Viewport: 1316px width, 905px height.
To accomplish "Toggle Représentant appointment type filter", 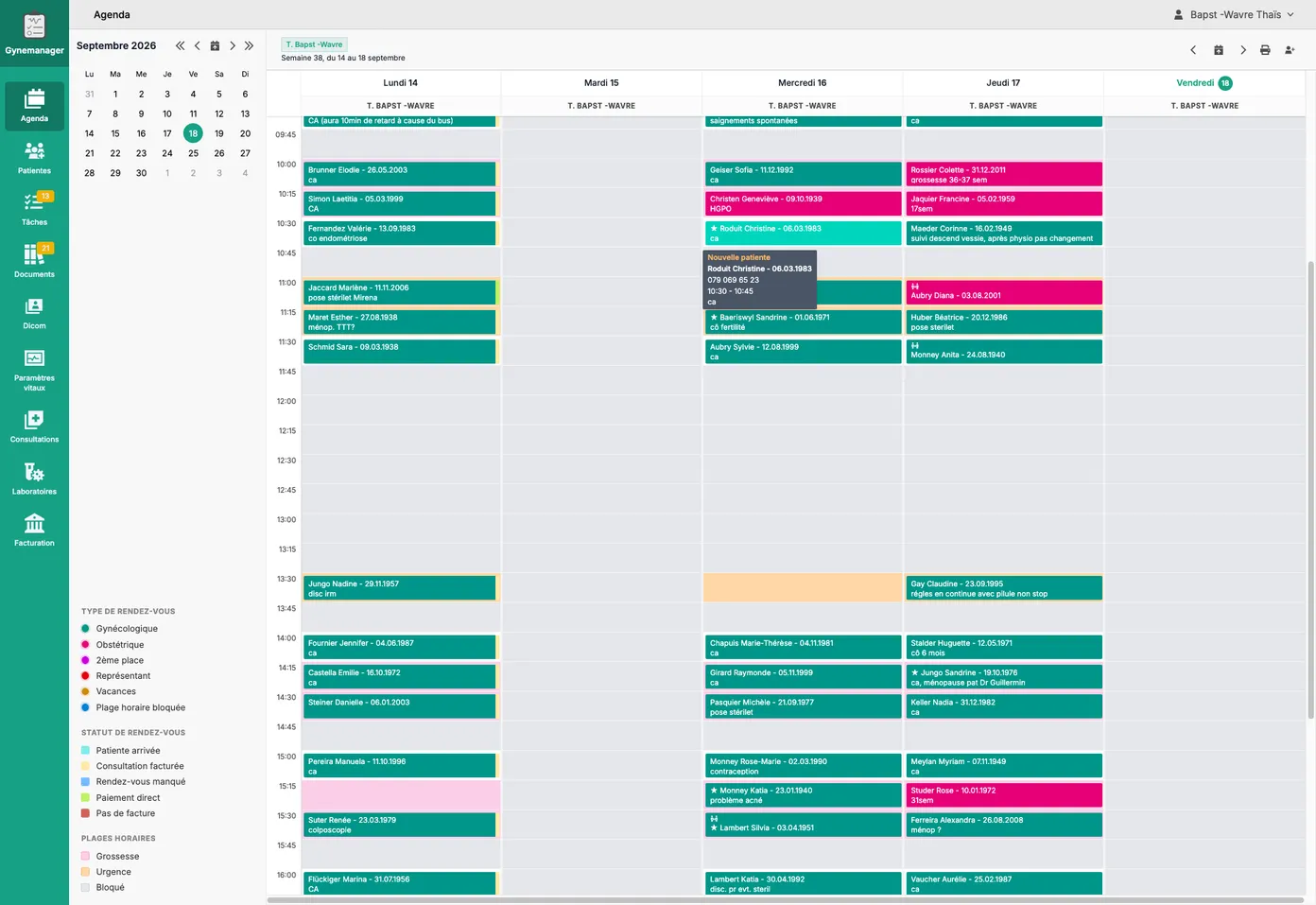I will pos(115,676).
